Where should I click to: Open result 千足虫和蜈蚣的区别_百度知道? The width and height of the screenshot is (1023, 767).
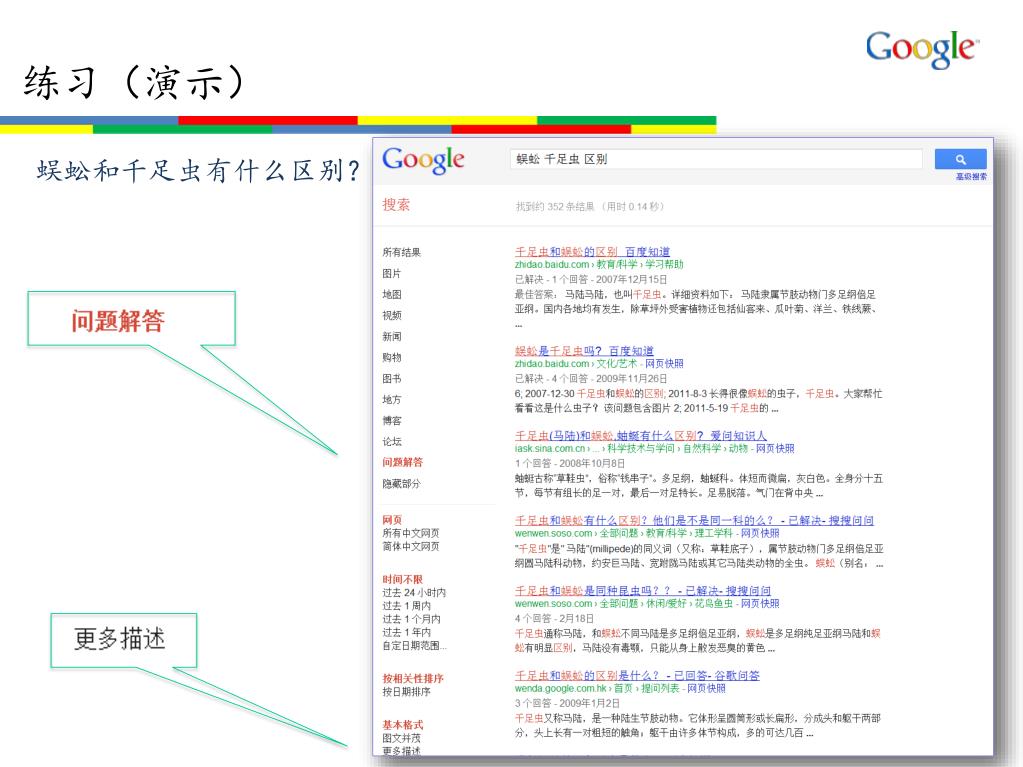pyautogui.click(x=592, y=252)
